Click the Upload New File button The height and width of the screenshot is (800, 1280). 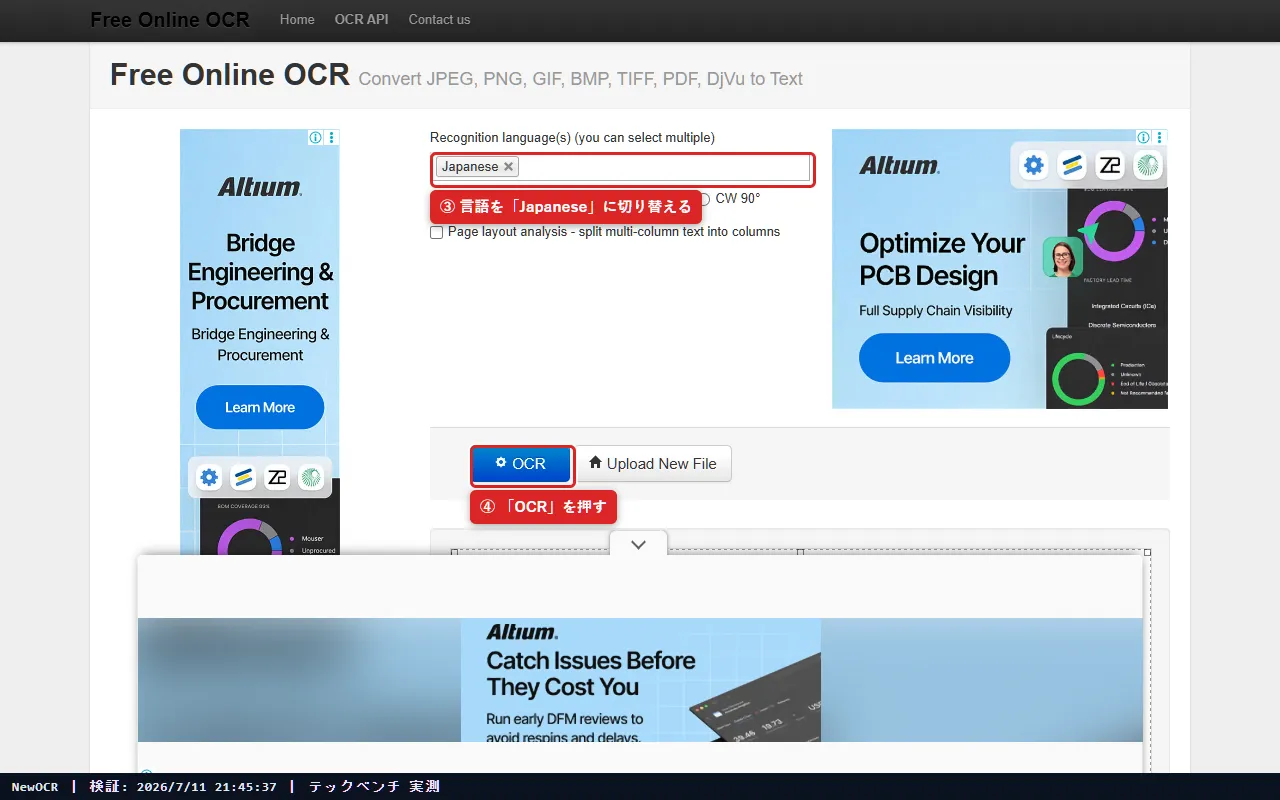point(653,464)
